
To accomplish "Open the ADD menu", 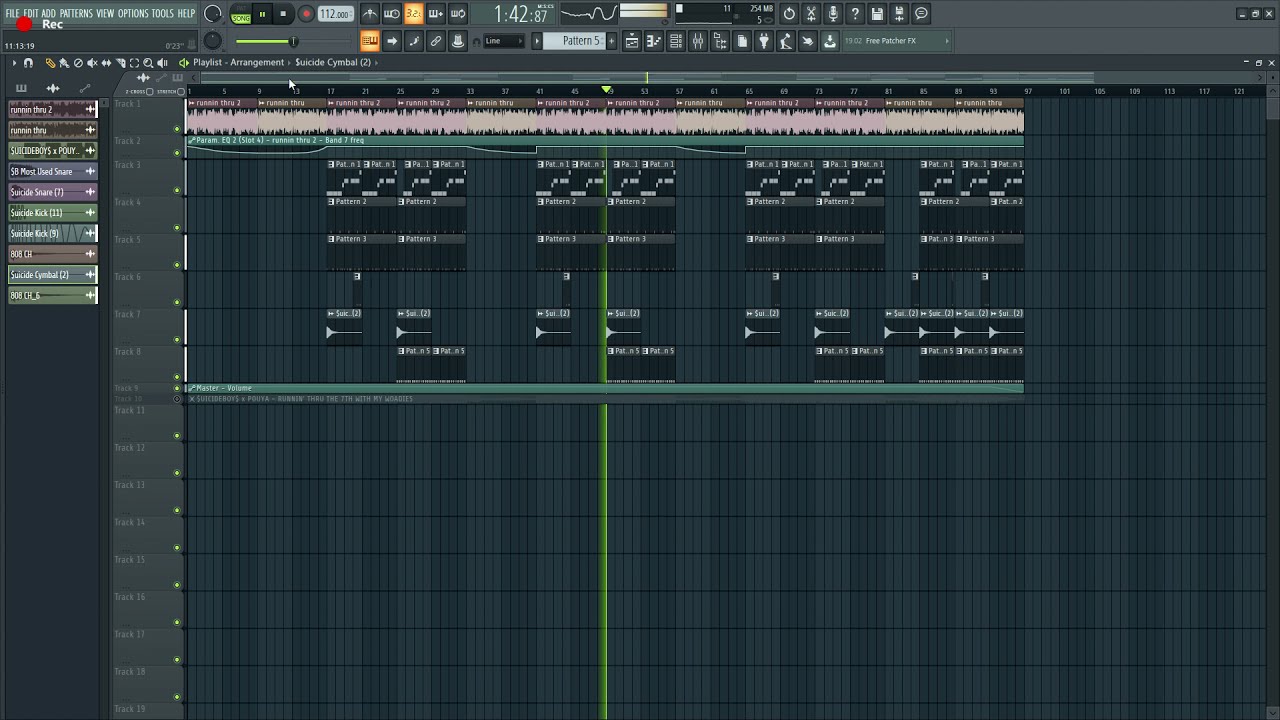I will 48,13.
